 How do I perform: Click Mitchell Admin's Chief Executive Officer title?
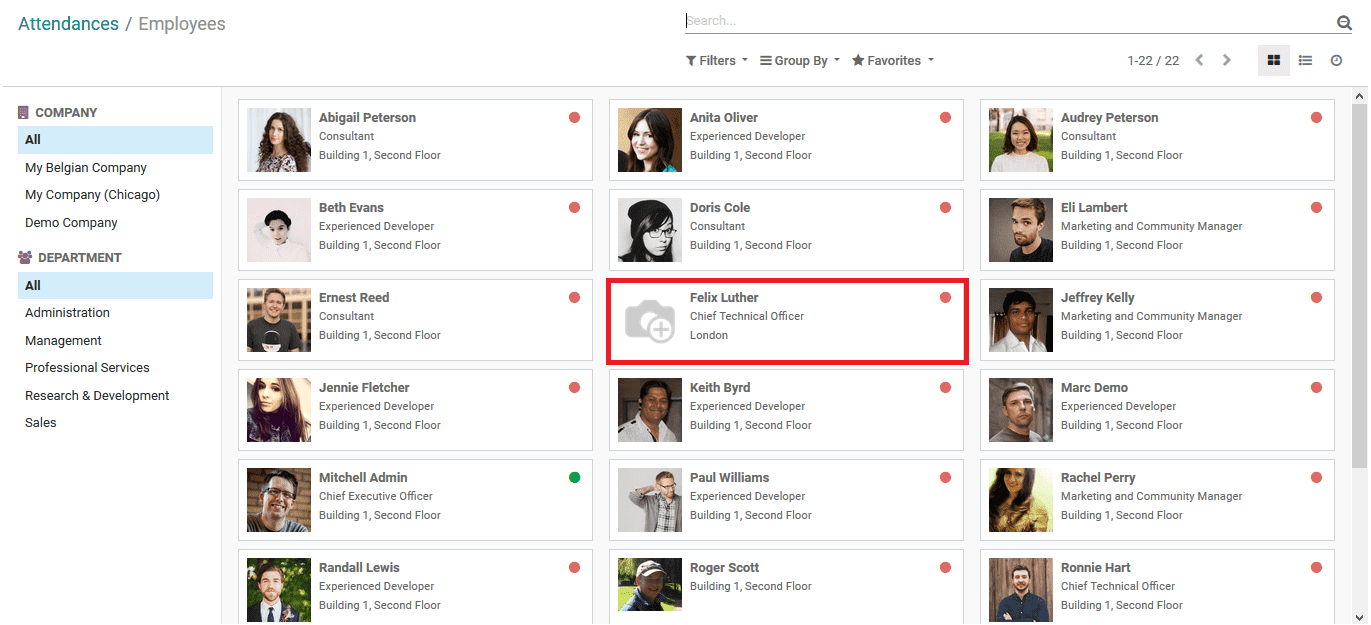(376, 497)
